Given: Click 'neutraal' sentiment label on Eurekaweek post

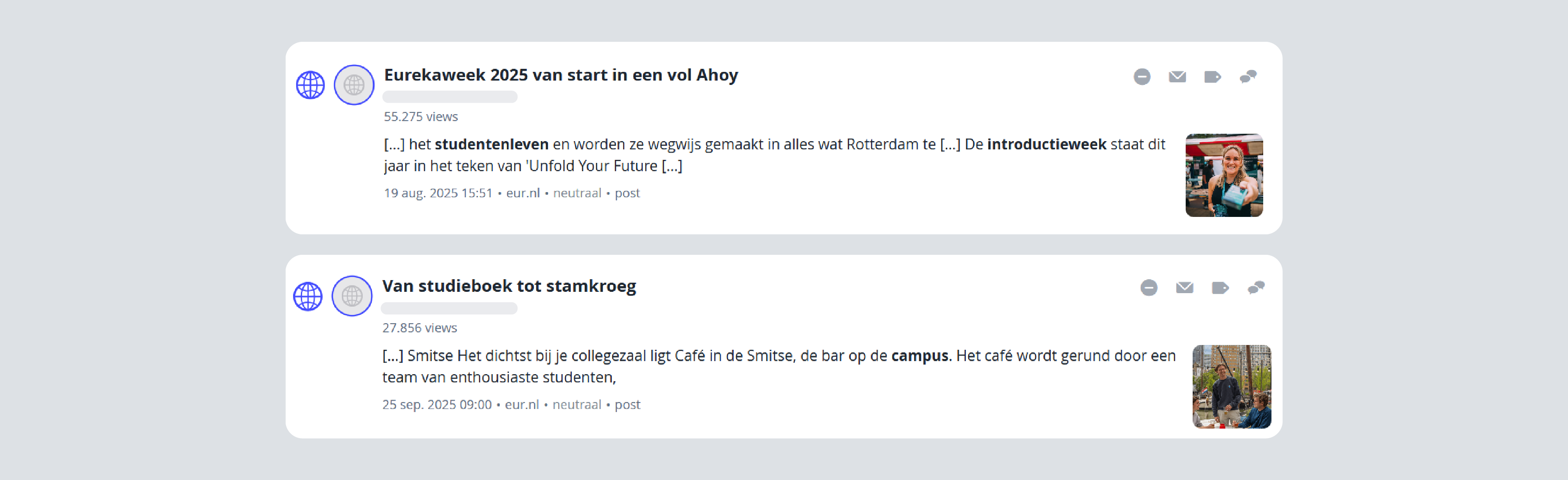Looking at the screenshot, I should [x=577, y=193].
